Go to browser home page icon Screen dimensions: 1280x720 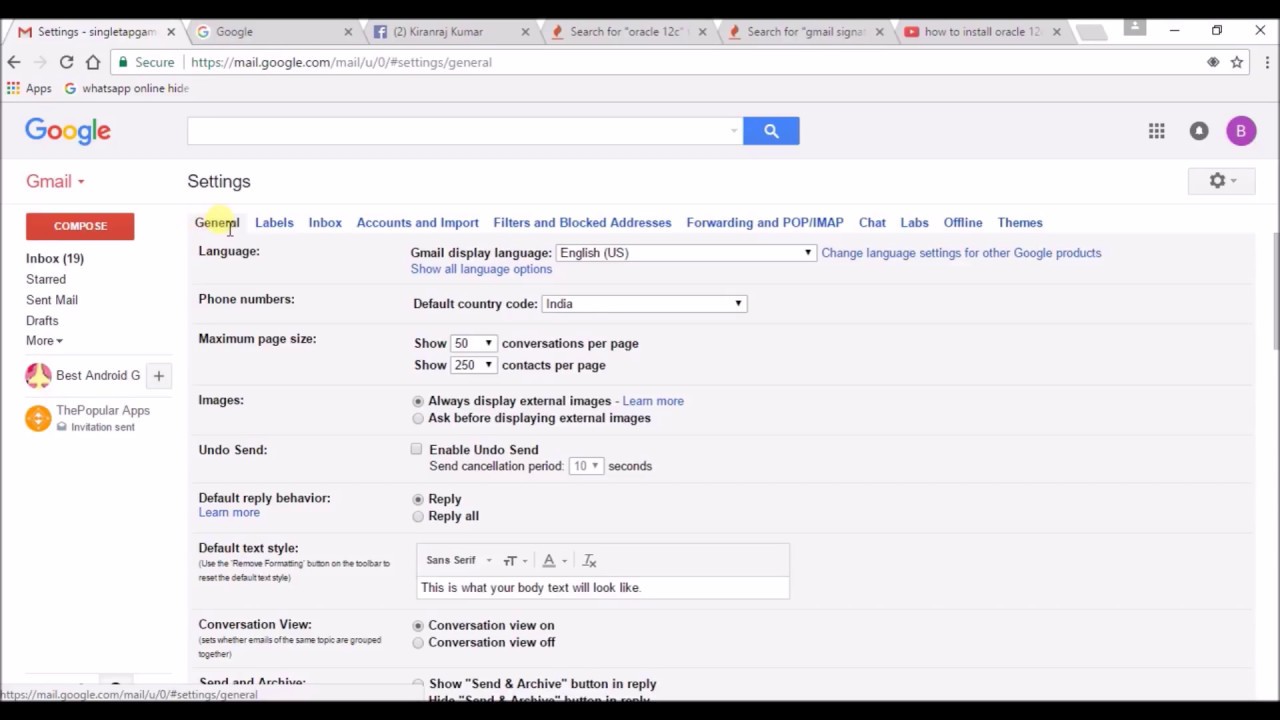pyautogui.click(x=93, y=62)
